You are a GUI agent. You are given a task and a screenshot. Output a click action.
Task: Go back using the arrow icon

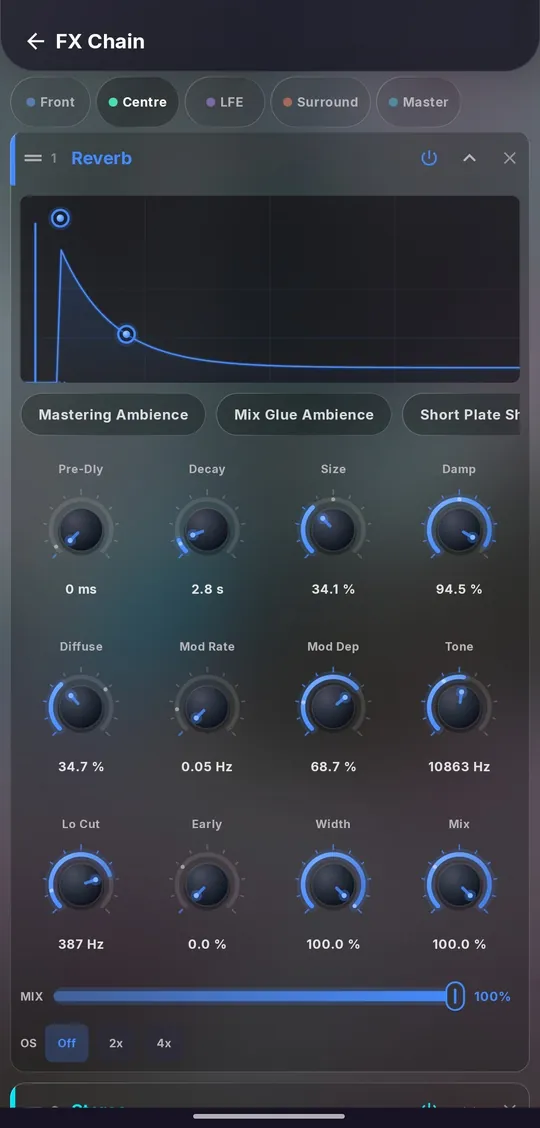(35, 42)
